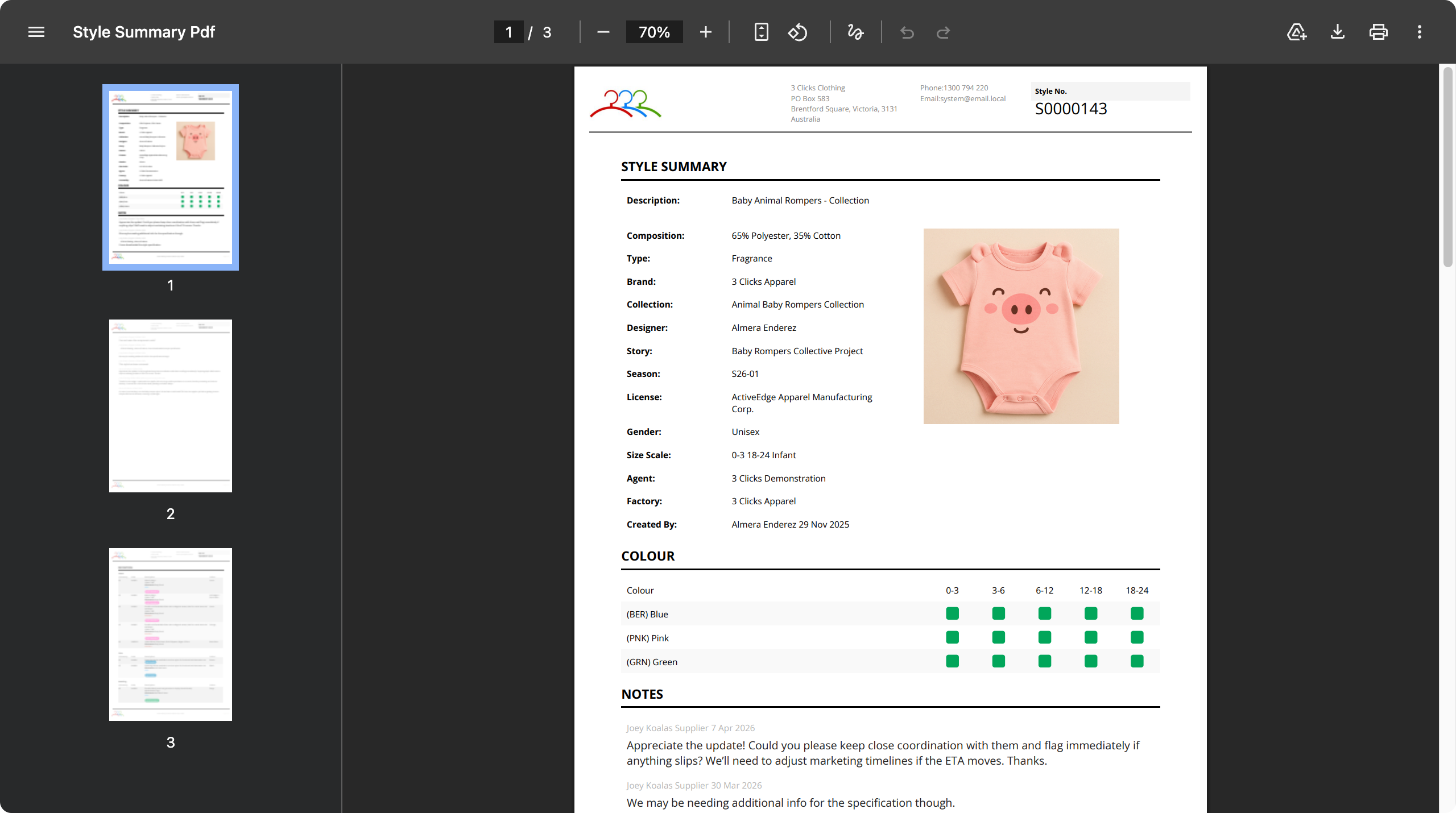This screenshot has width=1456, height=813.
Task: Click the Pink row 3-6 green square
Action: tap(998, 637)
